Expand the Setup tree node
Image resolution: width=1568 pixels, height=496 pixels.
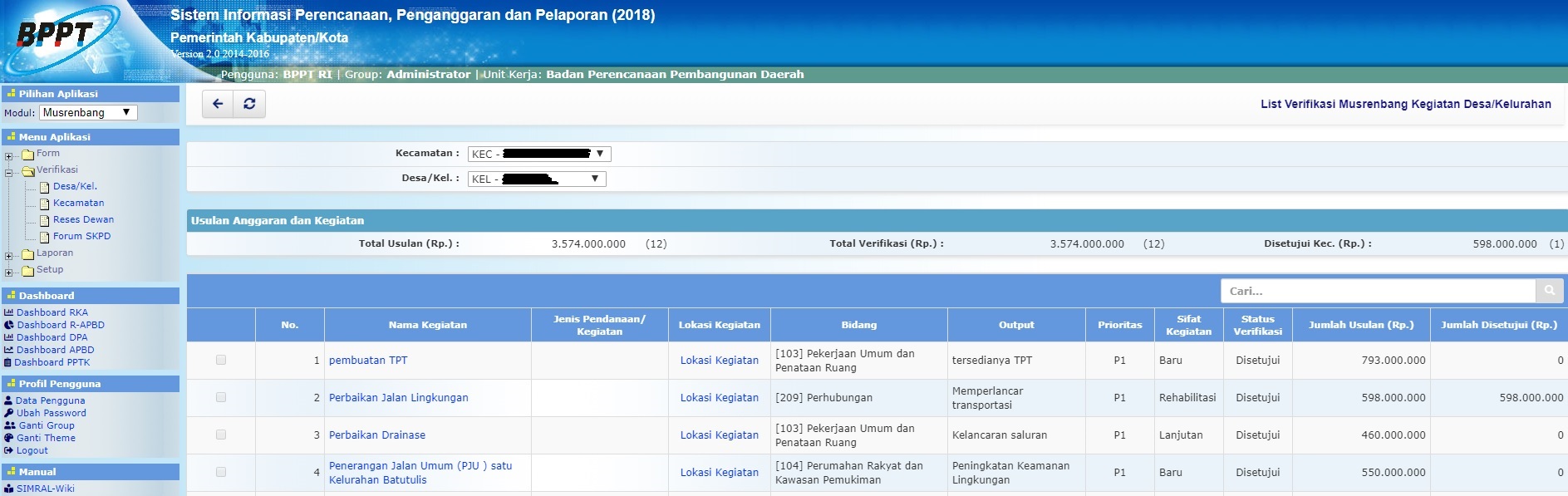click(x=8, y=273)
